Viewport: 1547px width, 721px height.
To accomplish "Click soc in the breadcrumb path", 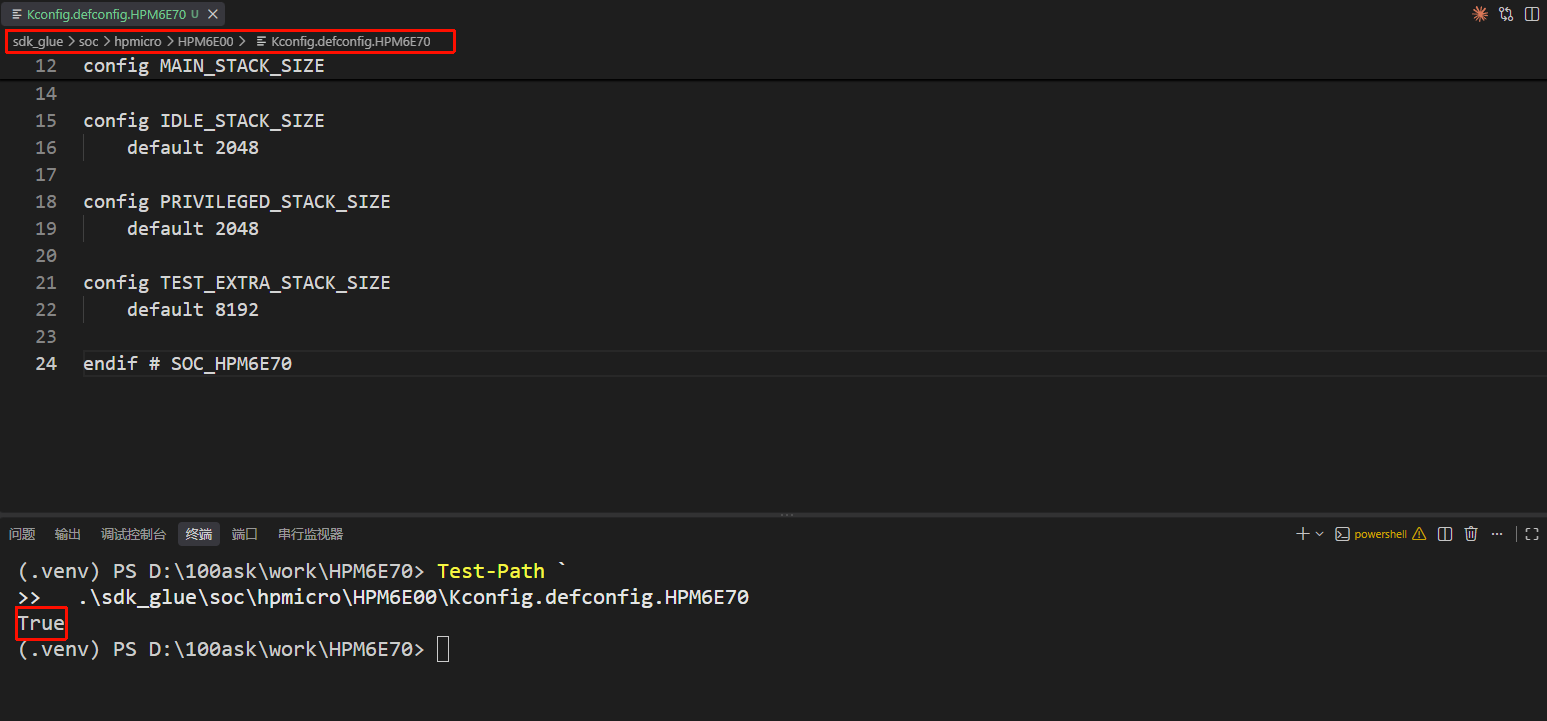I will (x=88, y=41).
